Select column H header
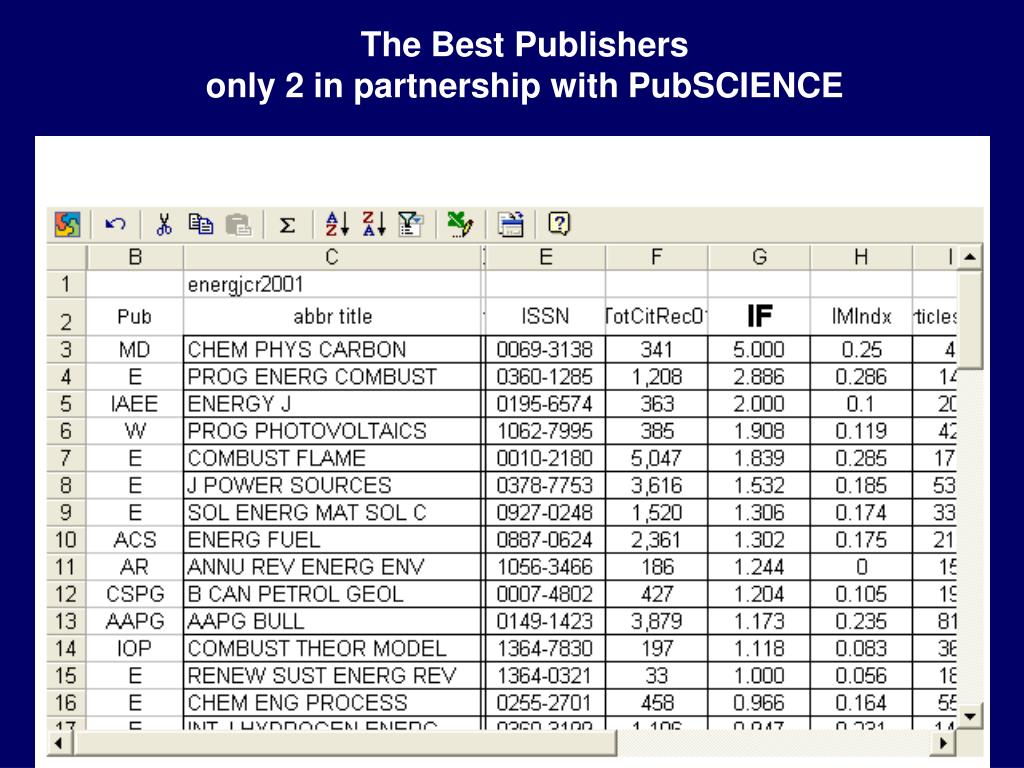Image resolution: width=1024 pixels, height=768 pixels. pyautogui.click(x=861, y=257)
